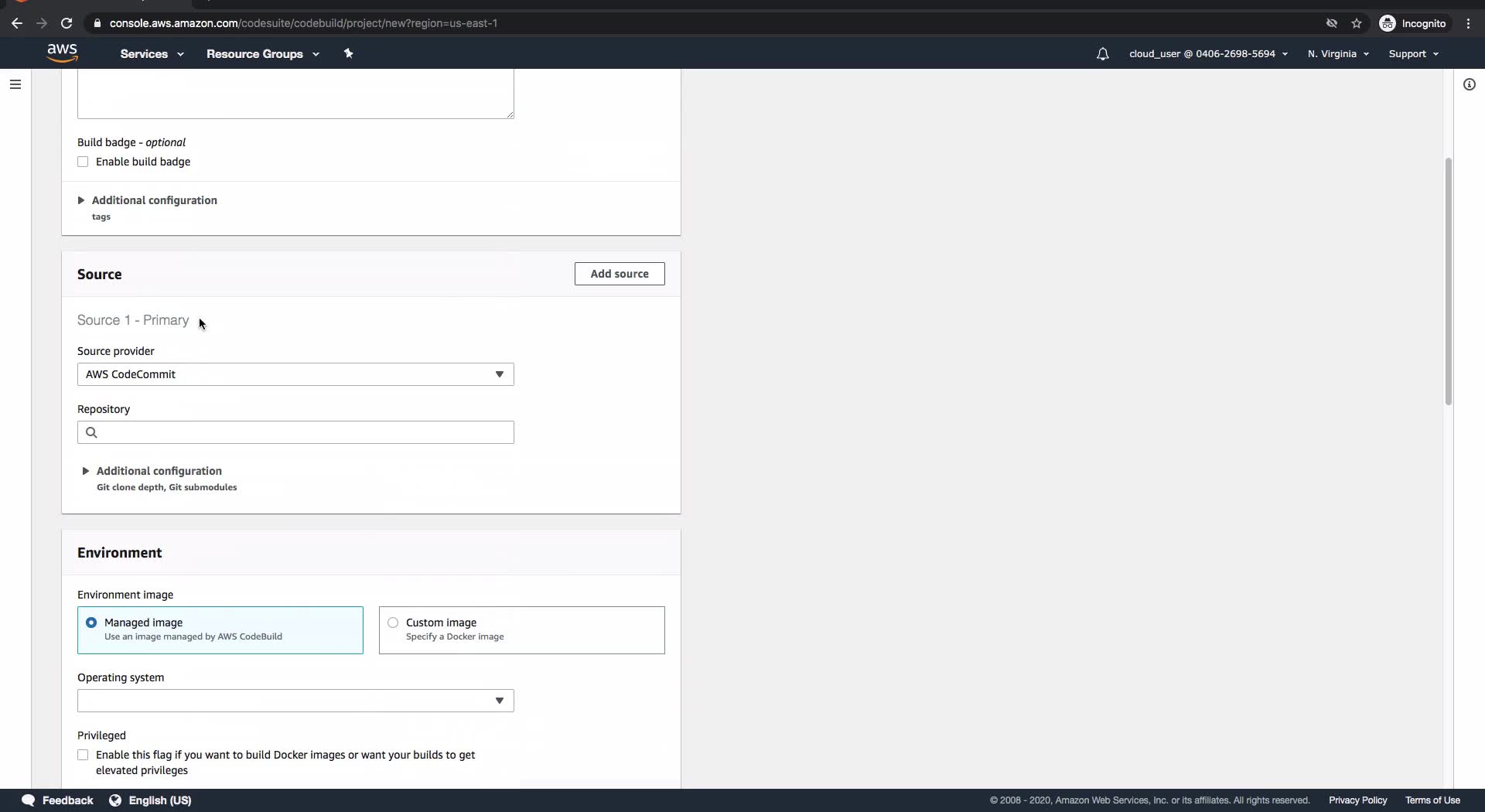The width and height of the screenshot is (1485, 812).
Task: Open the N. Virginia region menu
Action: pos(1338,53)
